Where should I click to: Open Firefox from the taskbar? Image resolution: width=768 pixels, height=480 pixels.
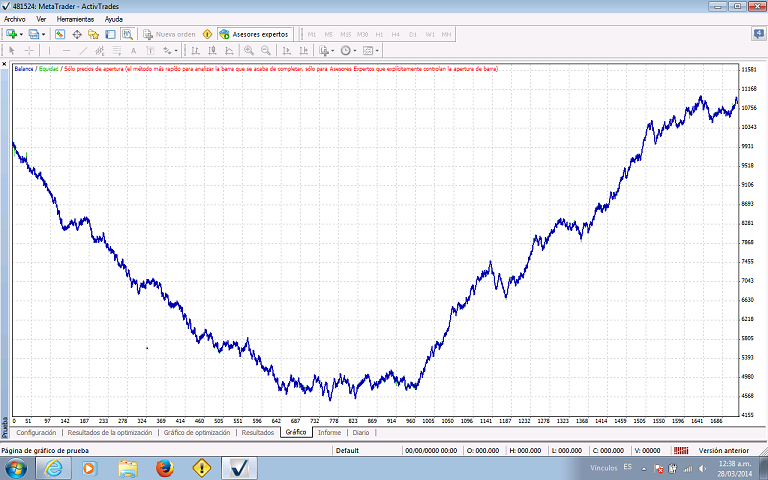(x=164, y=468)
